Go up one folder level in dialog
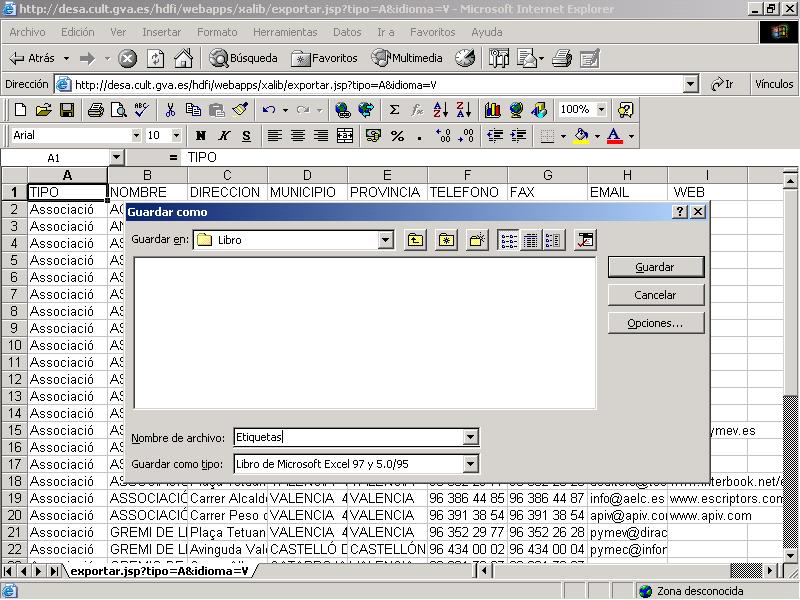This screenshot has height=600, width=800. tap(415, 240)
